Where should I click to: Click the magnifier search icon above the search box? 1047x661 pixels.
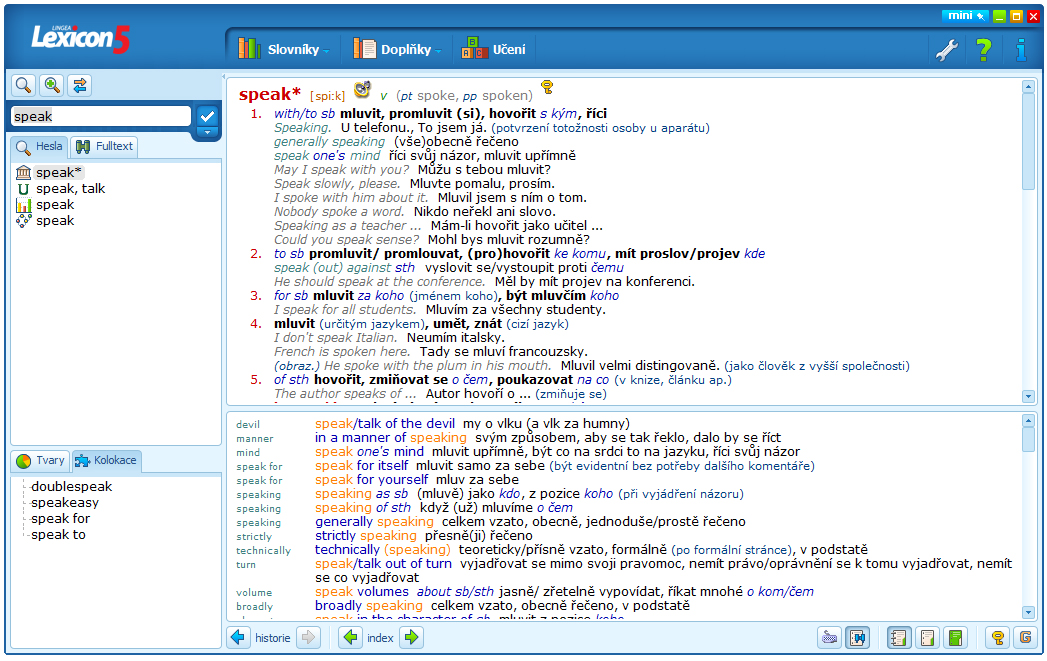click(22, 85)
